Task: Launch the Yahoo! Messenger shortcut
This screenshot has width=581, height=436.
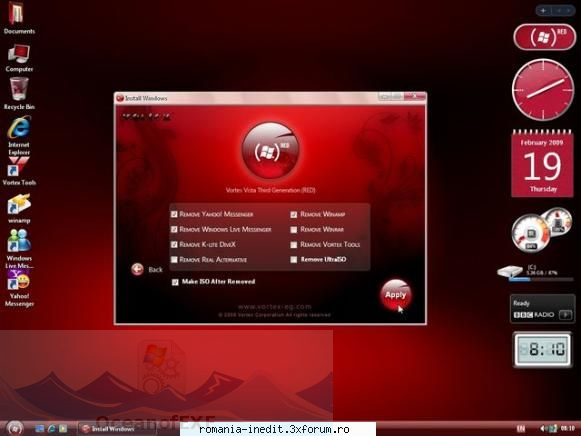Action: tap(19, 289)
